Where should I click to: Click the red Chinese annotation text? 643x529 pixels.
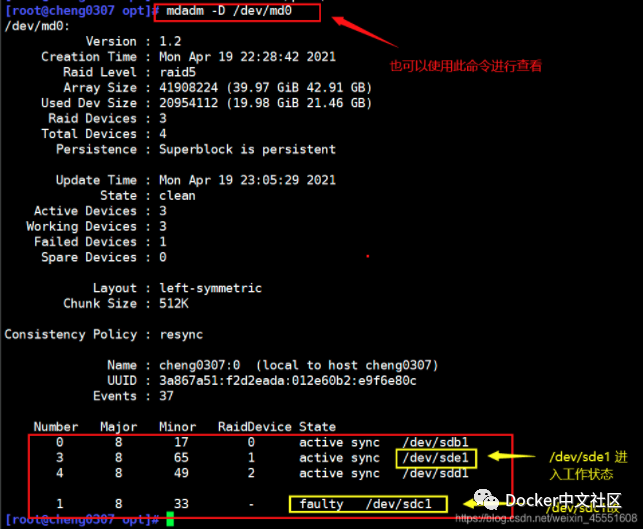465,66
